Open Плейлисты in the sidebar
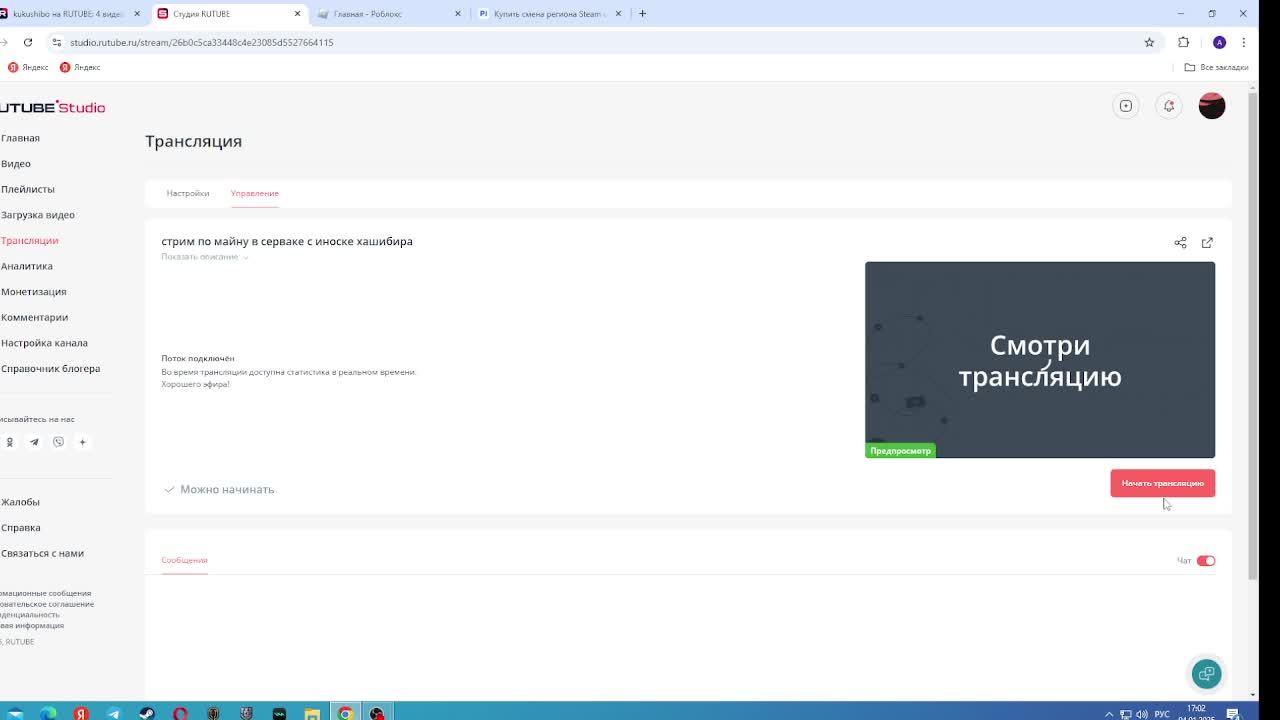The width and height of the screenshot is (1280, 720). [x=27, y=189]
